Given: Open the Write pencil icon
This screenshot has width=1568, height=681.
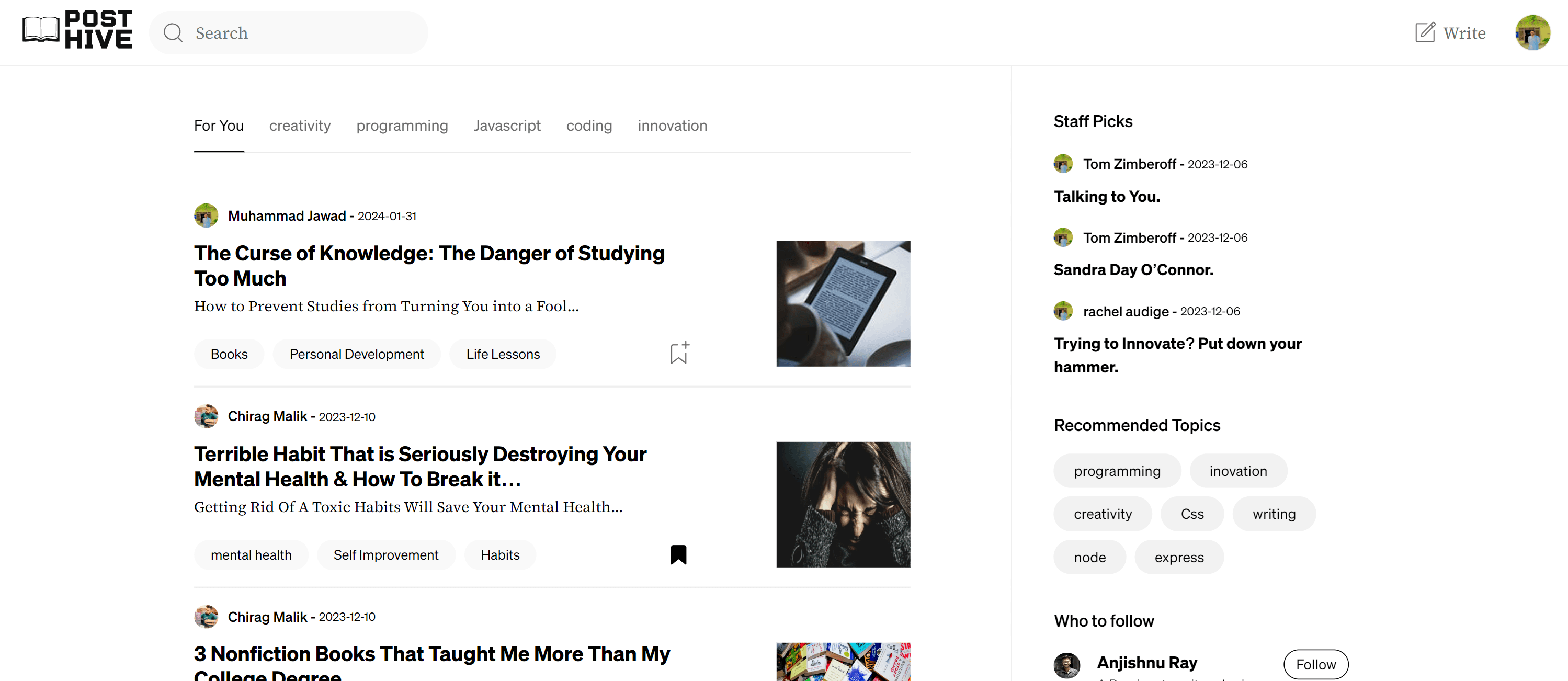Looking at the screenshot, I should (x=1425, y=32).
